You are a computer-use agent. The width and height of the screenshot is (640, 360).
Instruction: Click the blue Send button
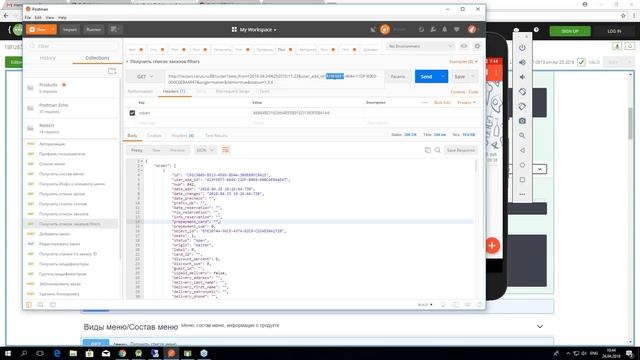[x=426, y=76]
